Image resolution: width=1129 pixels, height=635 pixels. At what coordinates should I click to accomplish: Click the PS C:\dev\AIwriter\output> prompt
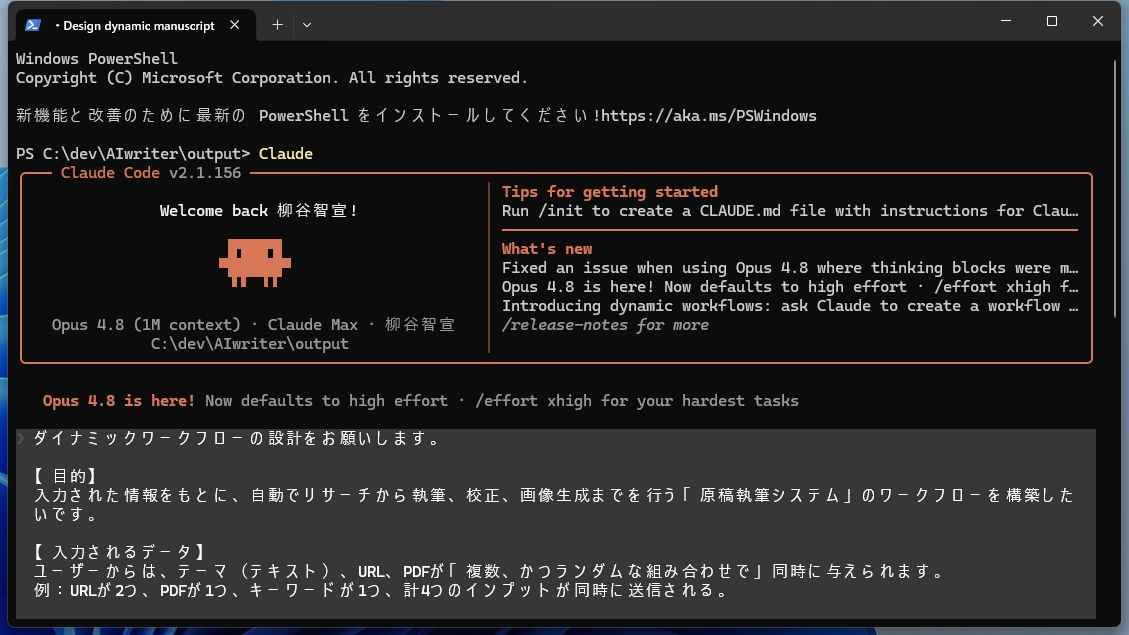[x=133, y=154]
